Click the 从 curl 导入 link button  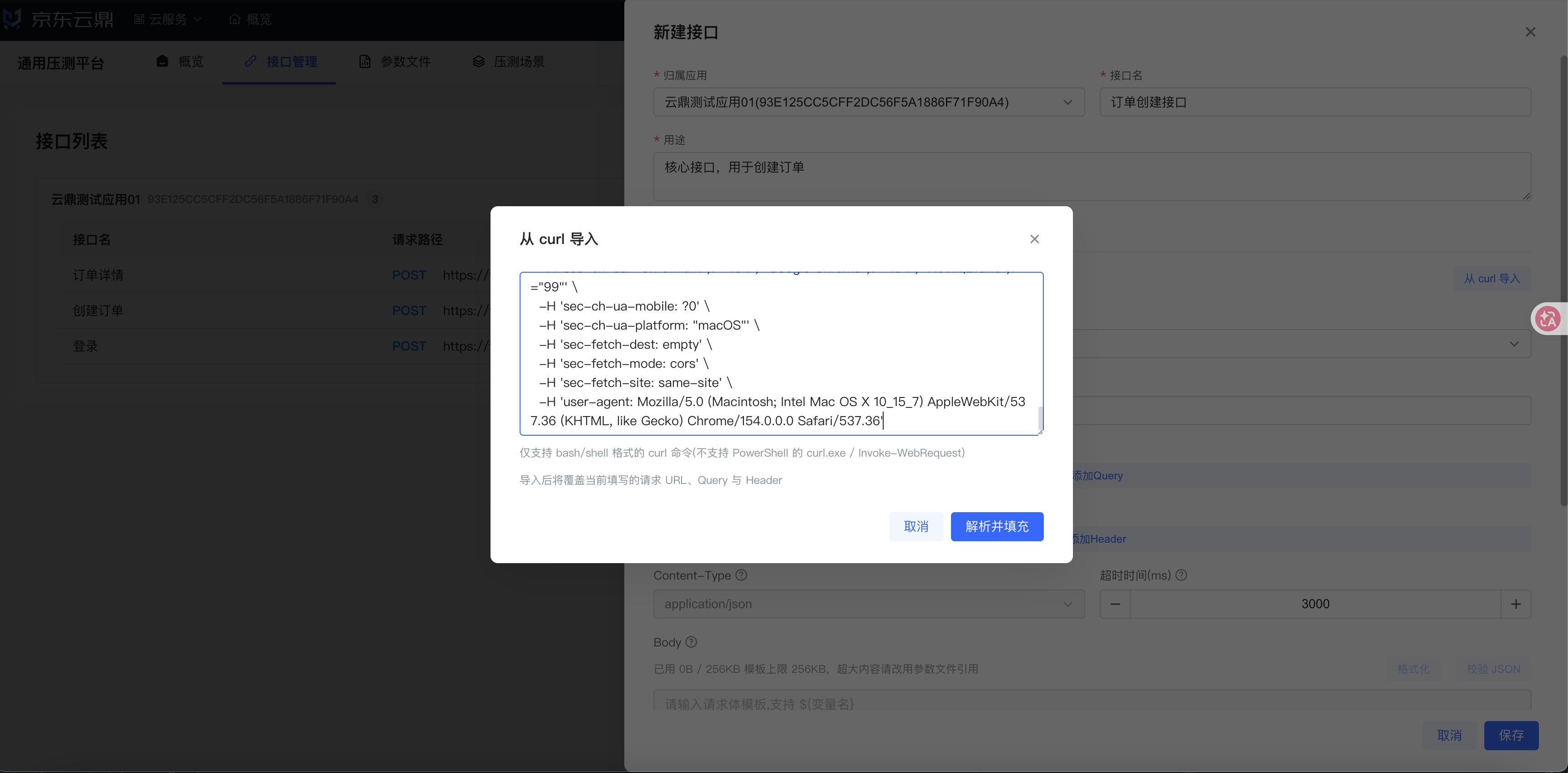(x=1492, y=278)
